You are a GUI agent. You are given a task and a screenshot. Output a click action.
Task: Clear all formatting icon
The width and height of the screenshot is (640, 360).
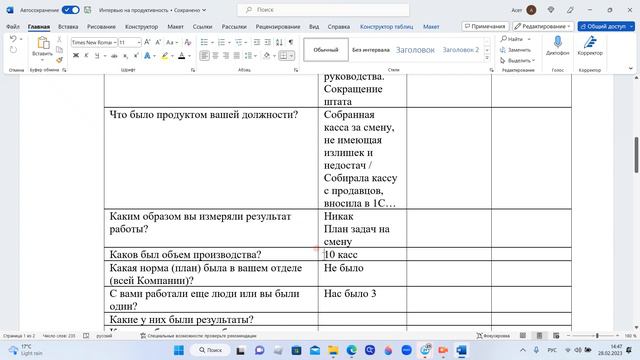point(188,42)
